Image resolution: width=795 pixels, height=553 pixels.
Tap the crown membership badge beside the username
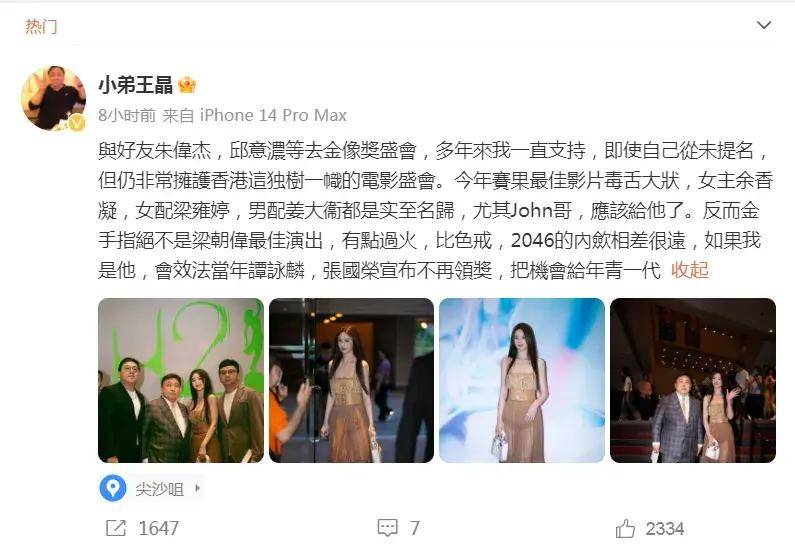[187, 85]
